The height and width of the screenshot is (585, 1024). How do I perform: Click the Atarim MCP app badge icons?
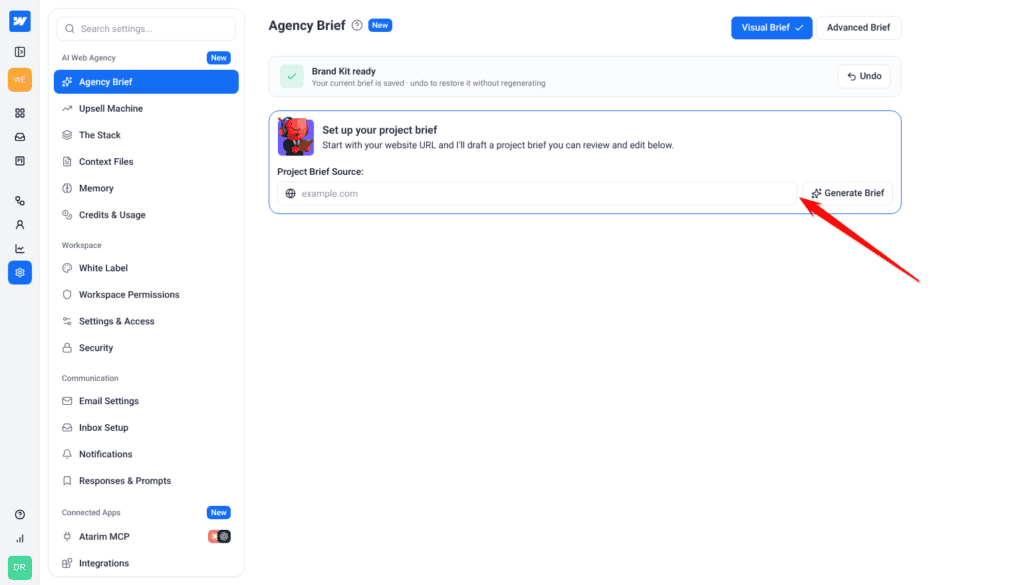coord(219,537)
